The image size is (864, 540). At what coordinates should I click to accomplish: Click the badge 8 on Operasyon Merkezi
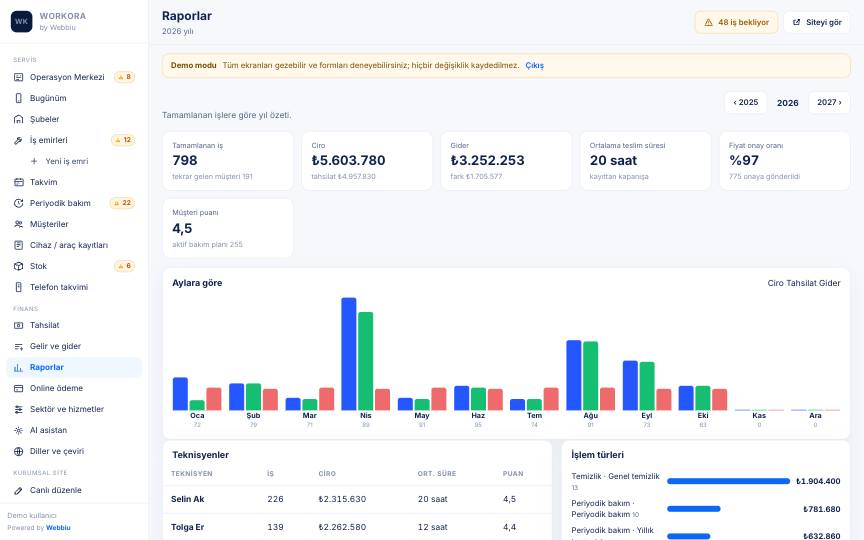[x=125, y=77]
